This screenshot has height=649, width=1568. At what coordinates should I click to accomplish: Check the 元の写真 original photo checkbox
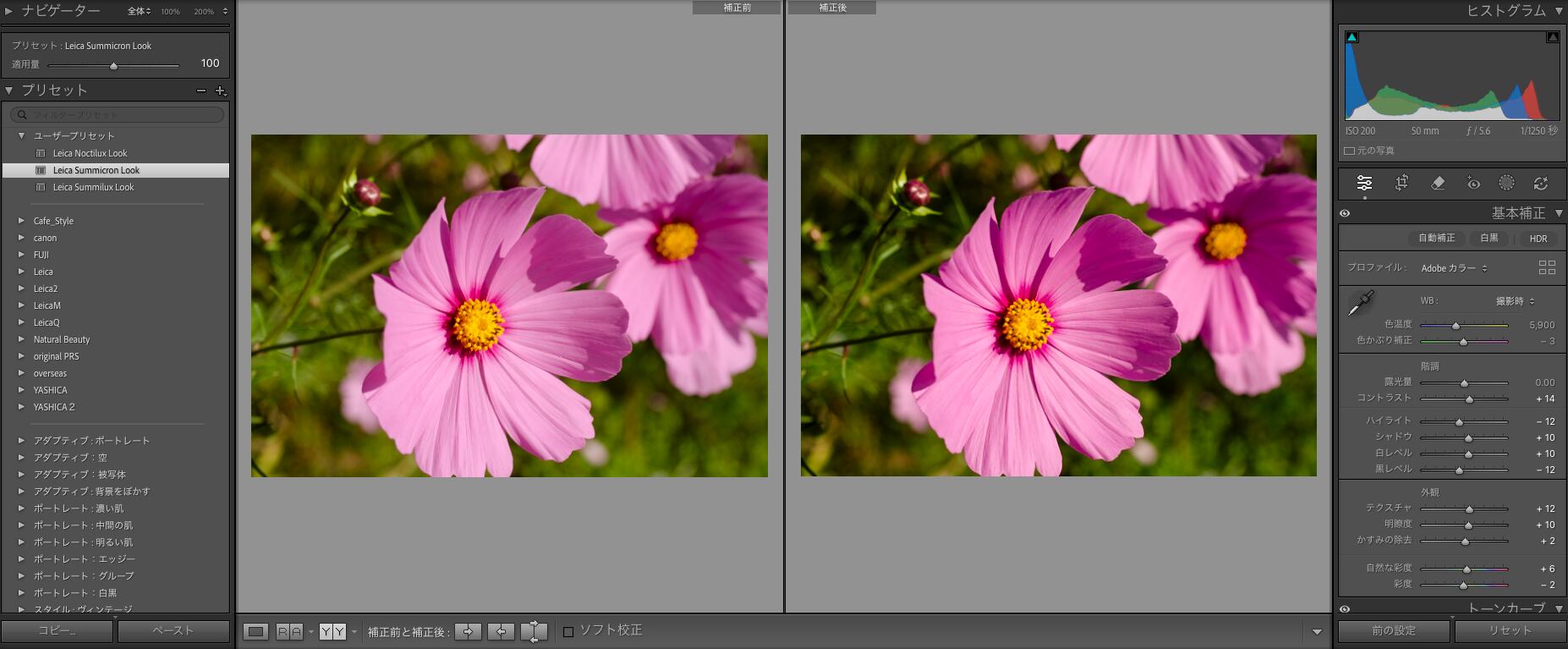1349,151
